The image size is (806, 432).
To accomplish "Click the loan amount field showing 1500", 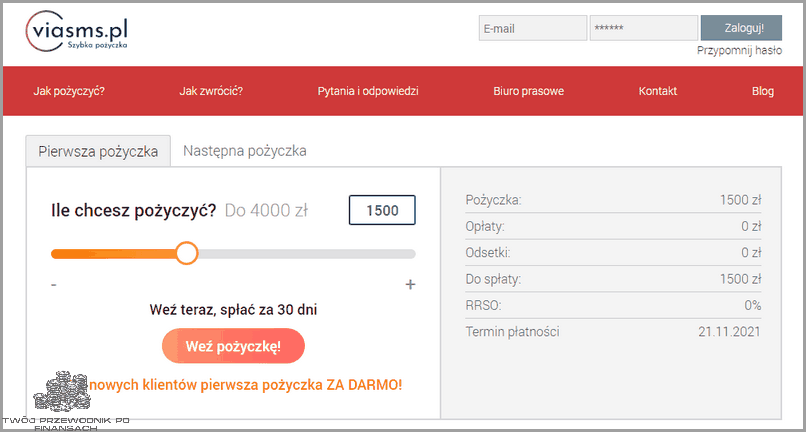I will click(x=382, y=210).
